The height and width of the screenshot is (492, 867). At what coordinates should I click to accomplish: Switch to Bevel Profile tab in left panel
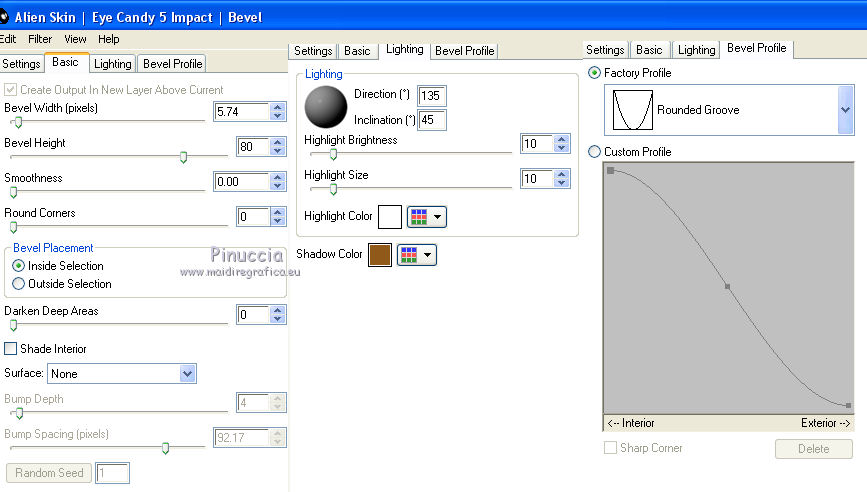coord(173,64)
